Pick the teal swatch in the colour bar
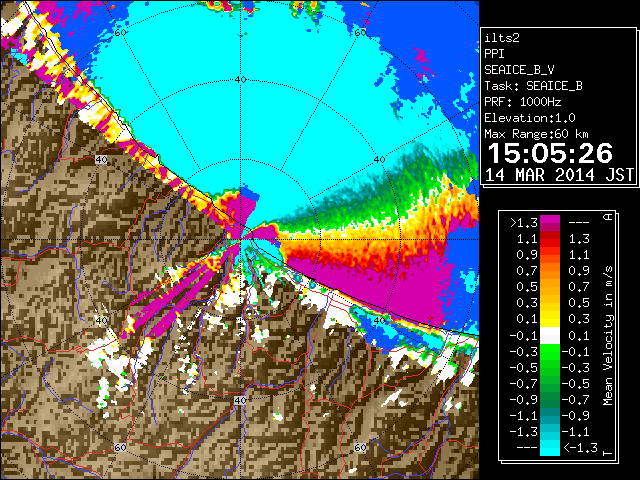 (550, 418)
